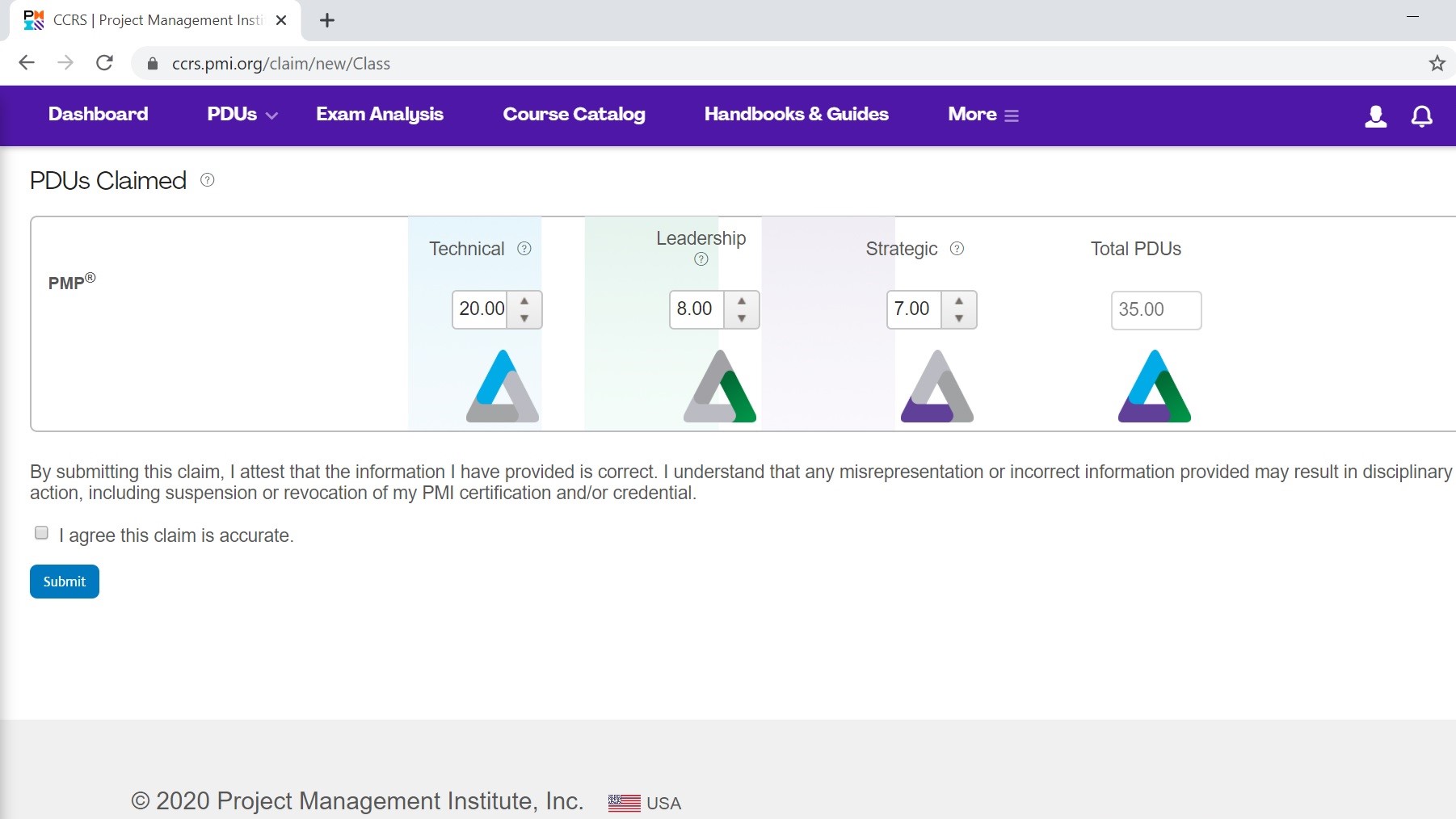The height and width of the screenshot is (819, 1456).
Task: Click the Technical column help icon
Action: pos(524,248)
